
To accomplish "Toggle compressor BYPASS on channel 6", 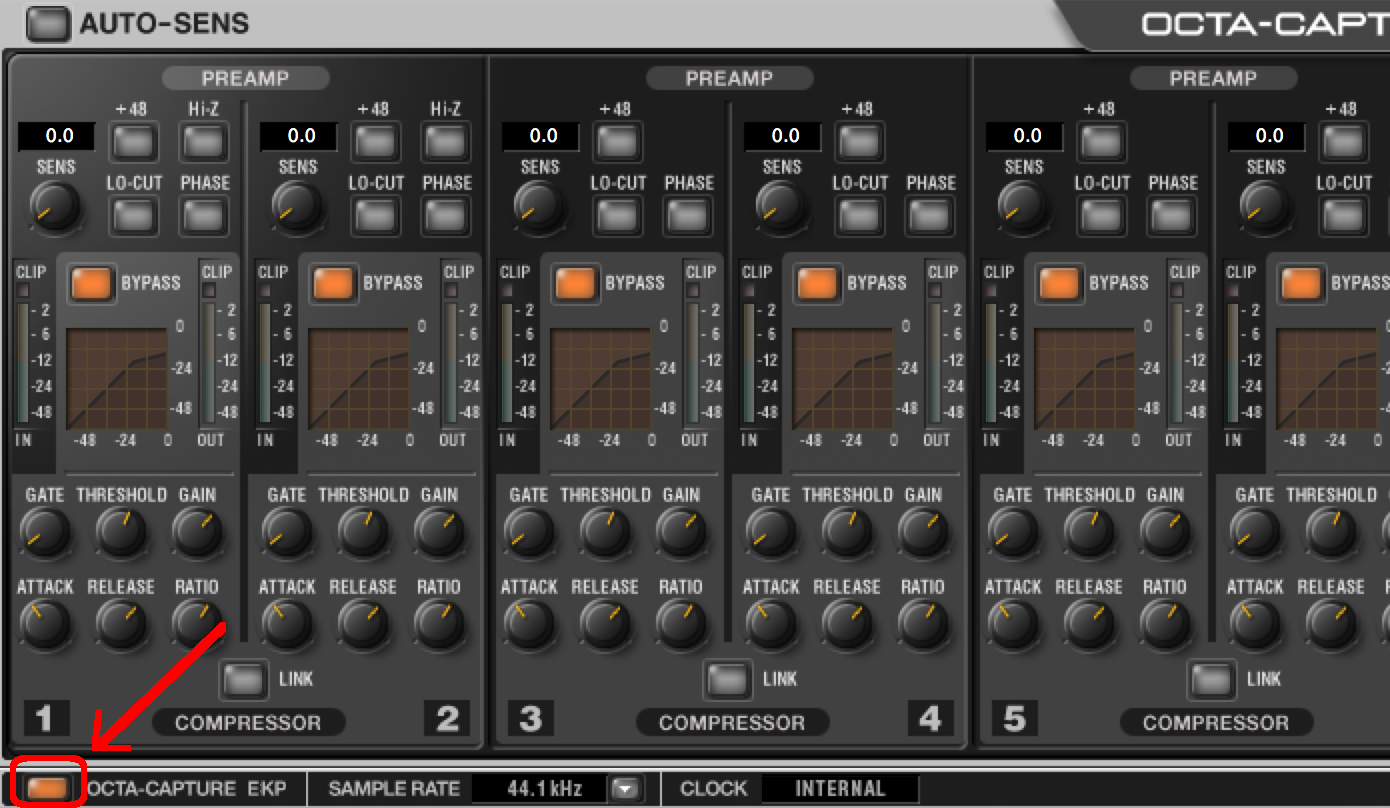I will click(x=1302, y=284).
